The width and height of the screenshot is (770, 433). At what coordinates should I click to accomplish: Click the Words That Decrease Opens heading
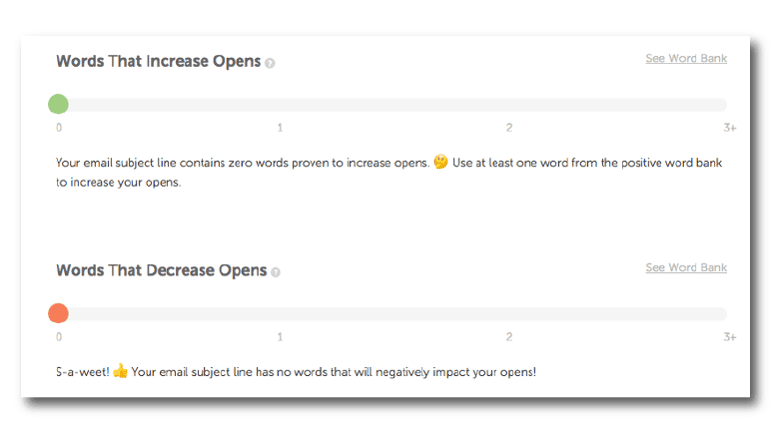[161, 270]
